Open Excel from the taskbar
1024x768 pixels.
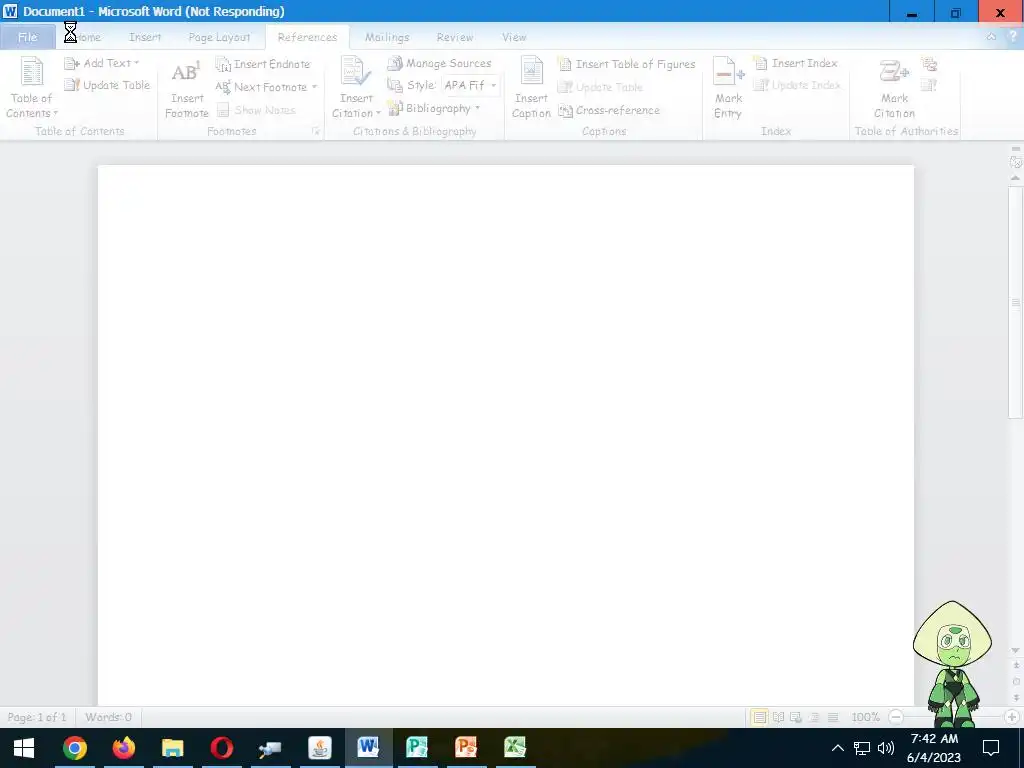(515, 748)
